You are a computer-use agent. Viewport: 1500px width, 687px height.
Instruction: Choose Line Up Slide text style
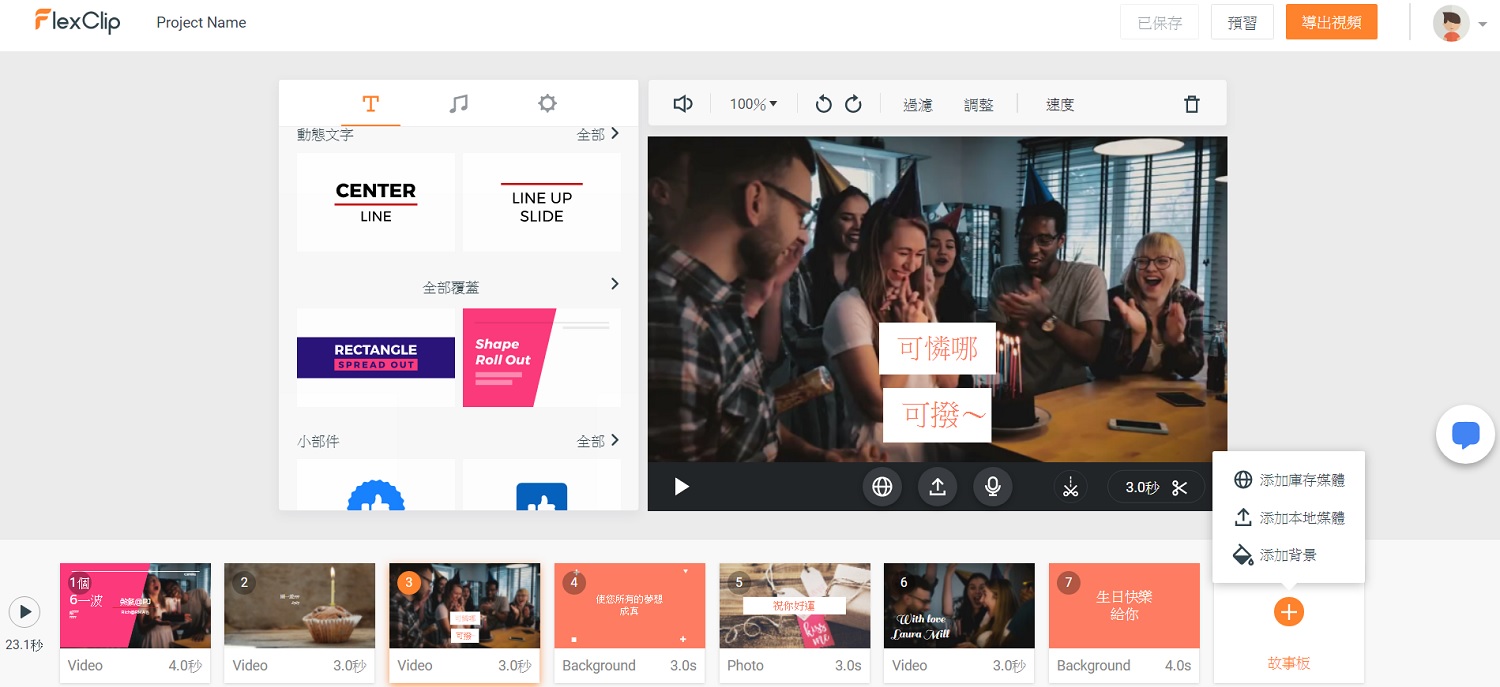click(x=542, y=202)
